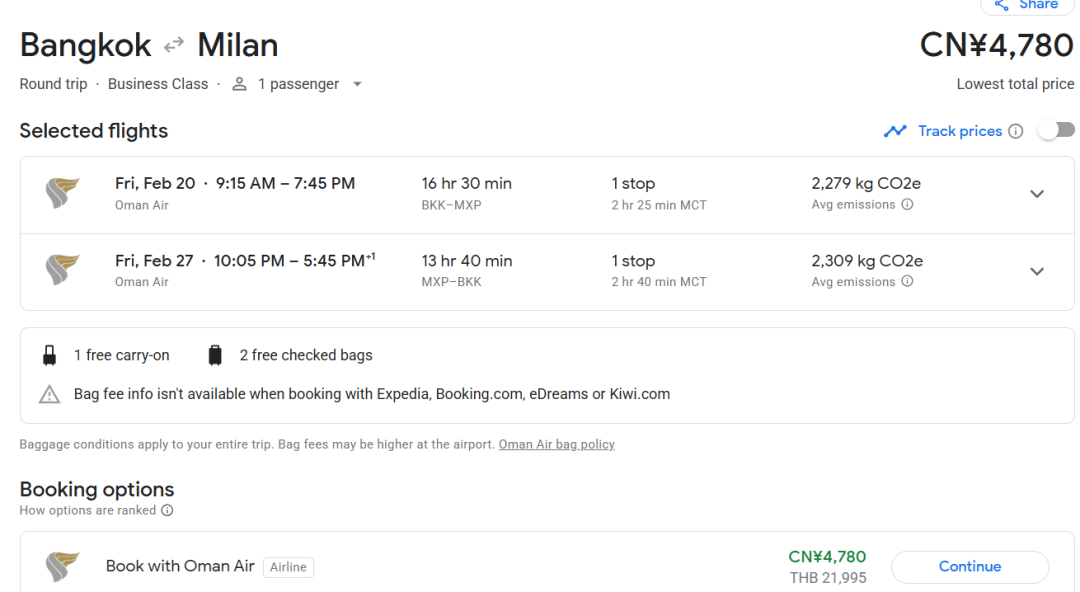
Task: Click the checked bags suitcase icon
Action: [215, 355]
